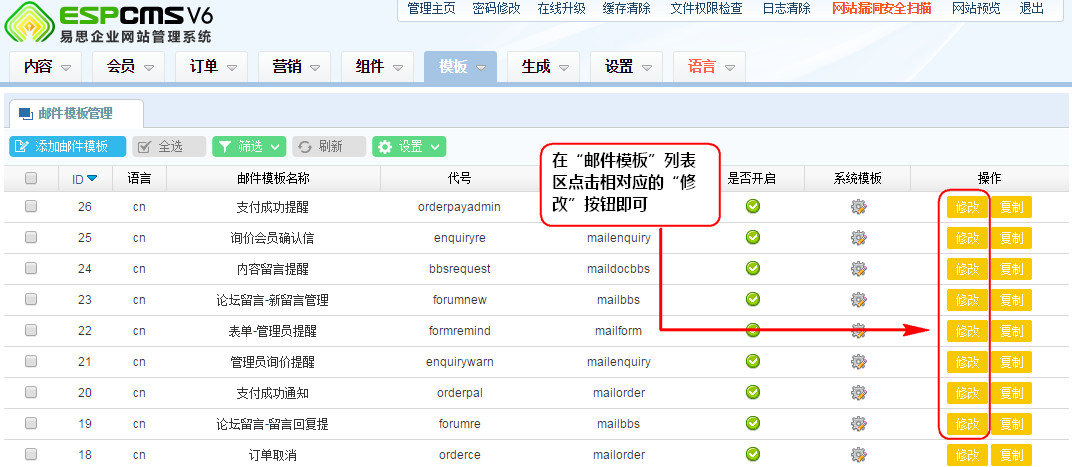This screenshot has width=1072, height=467.
Task: Toggle enabled status for 论坛留言-留言回复提 row
Action: click(x=753, y=423)
